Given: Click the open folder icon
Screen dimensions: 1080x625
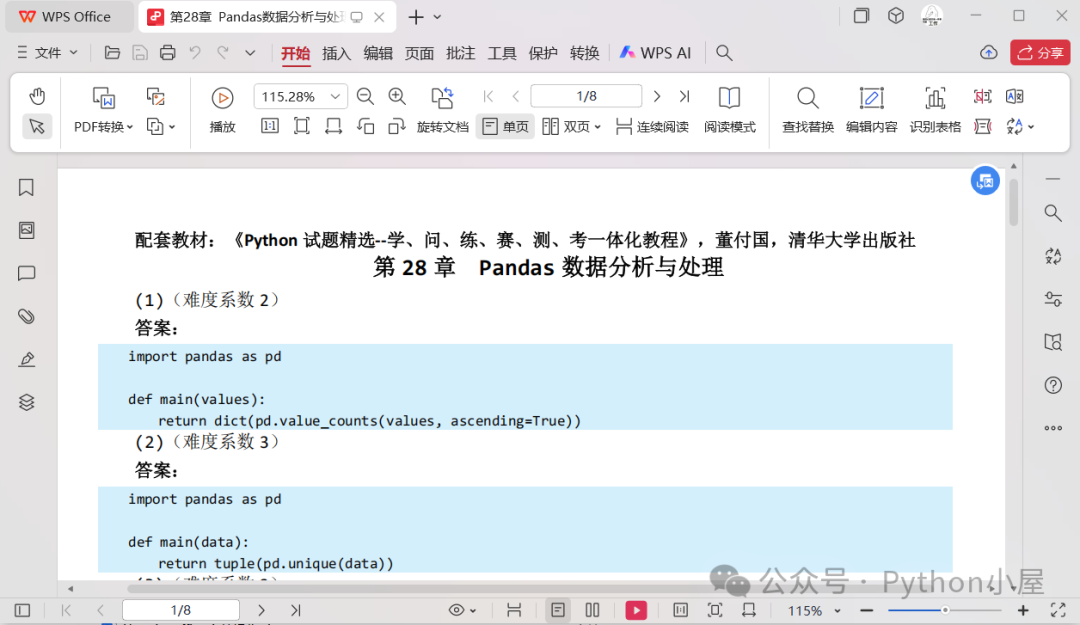Looking at the screenshot, I should tap(112, 52).
